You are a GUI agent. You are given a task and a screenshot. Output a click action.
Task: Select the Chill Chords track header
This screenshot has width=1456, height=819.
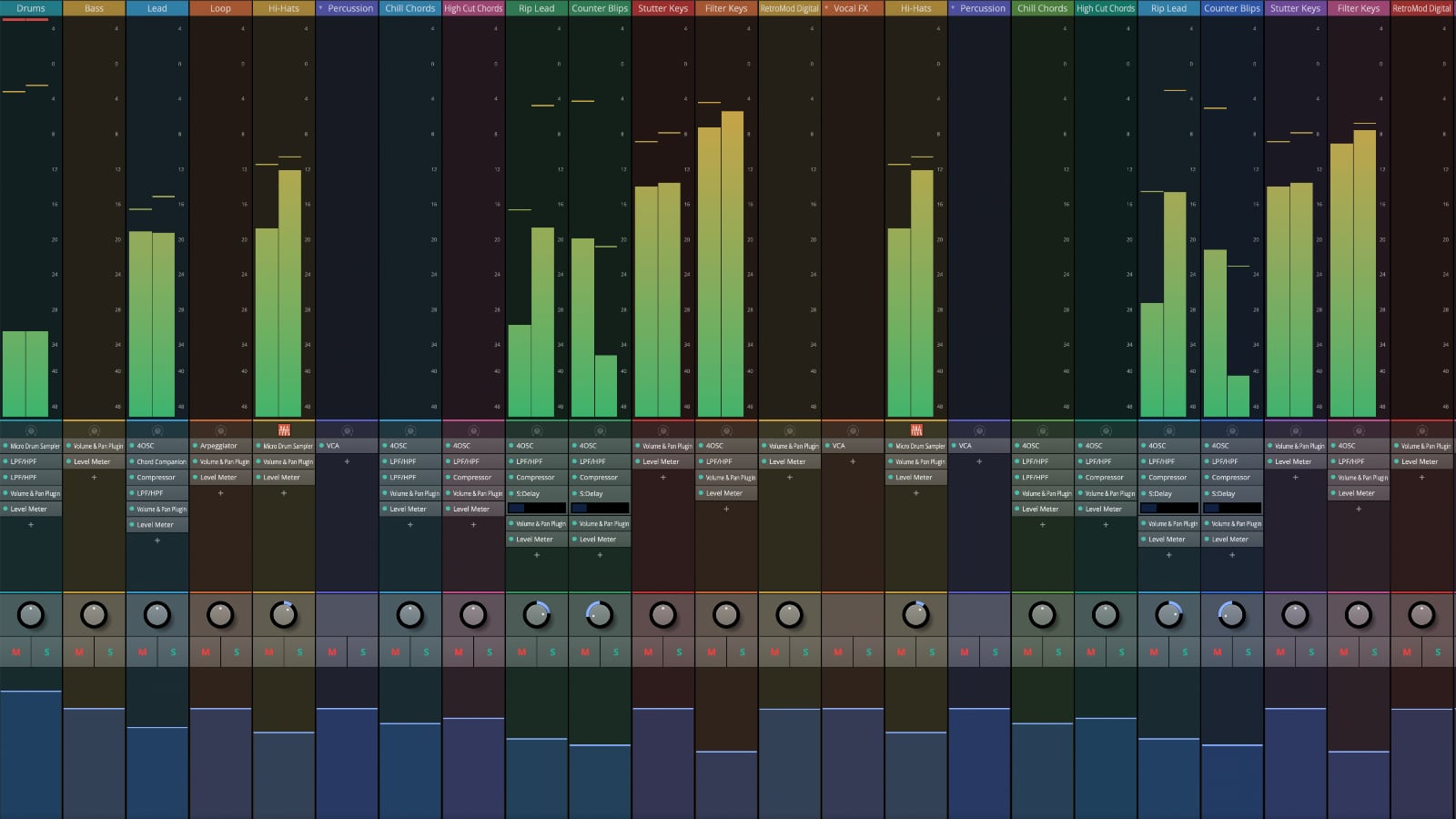tap(409, 7)
